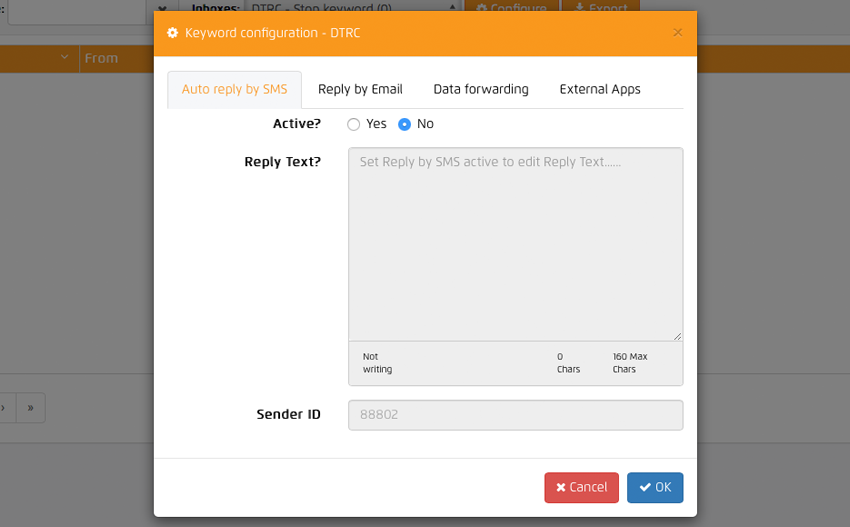The image size is (850, 527).
Task: Confirm with the OK button
Action: pyautogui.click(x=655, y=487)
